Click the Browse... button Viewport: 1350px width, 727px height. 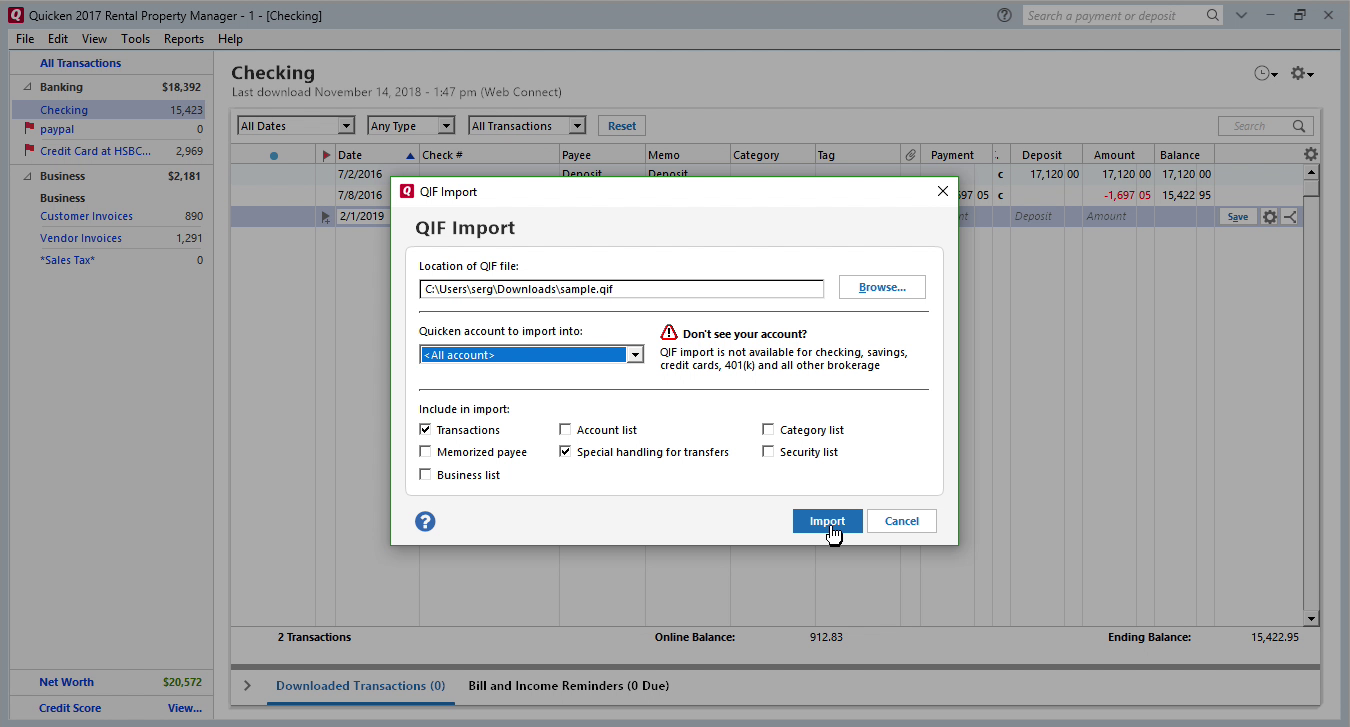click(x=882, y=287)
